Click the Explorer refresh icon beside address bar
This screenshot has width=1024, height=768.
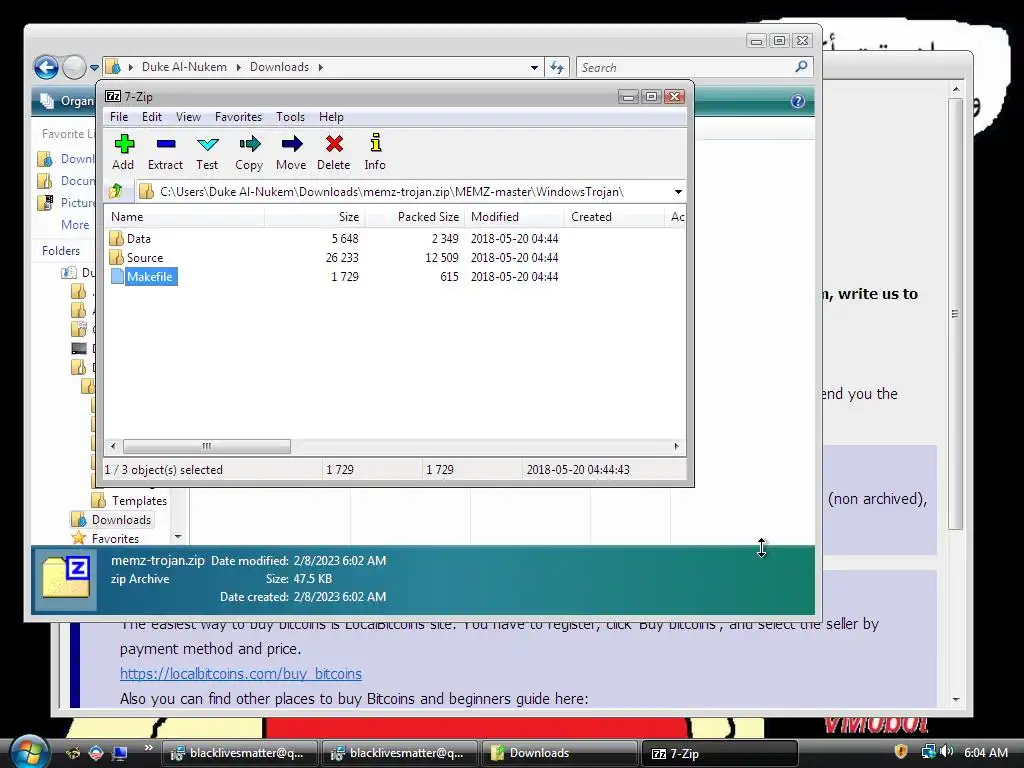click(x=557, y=67)
